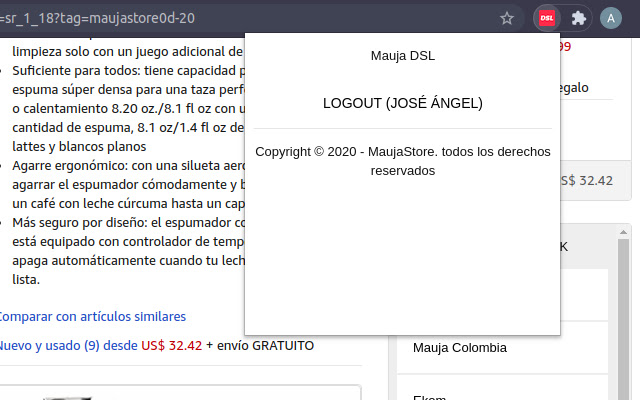The image size is (640, 400).
Task: Click the vertical scrollbar thumb in list
Action: click(623, 322)
